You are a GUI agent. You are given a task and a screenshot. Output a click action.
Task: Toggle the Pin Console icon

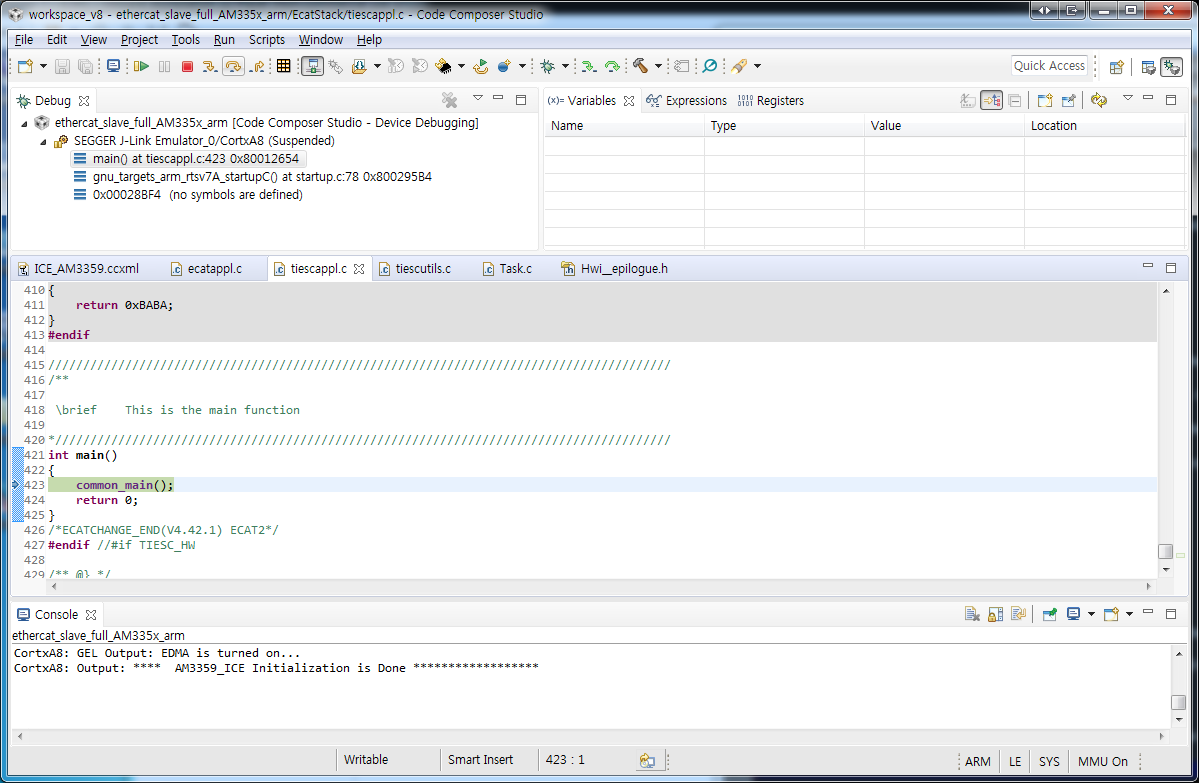pyautogui.click(x=1049, y=613)
